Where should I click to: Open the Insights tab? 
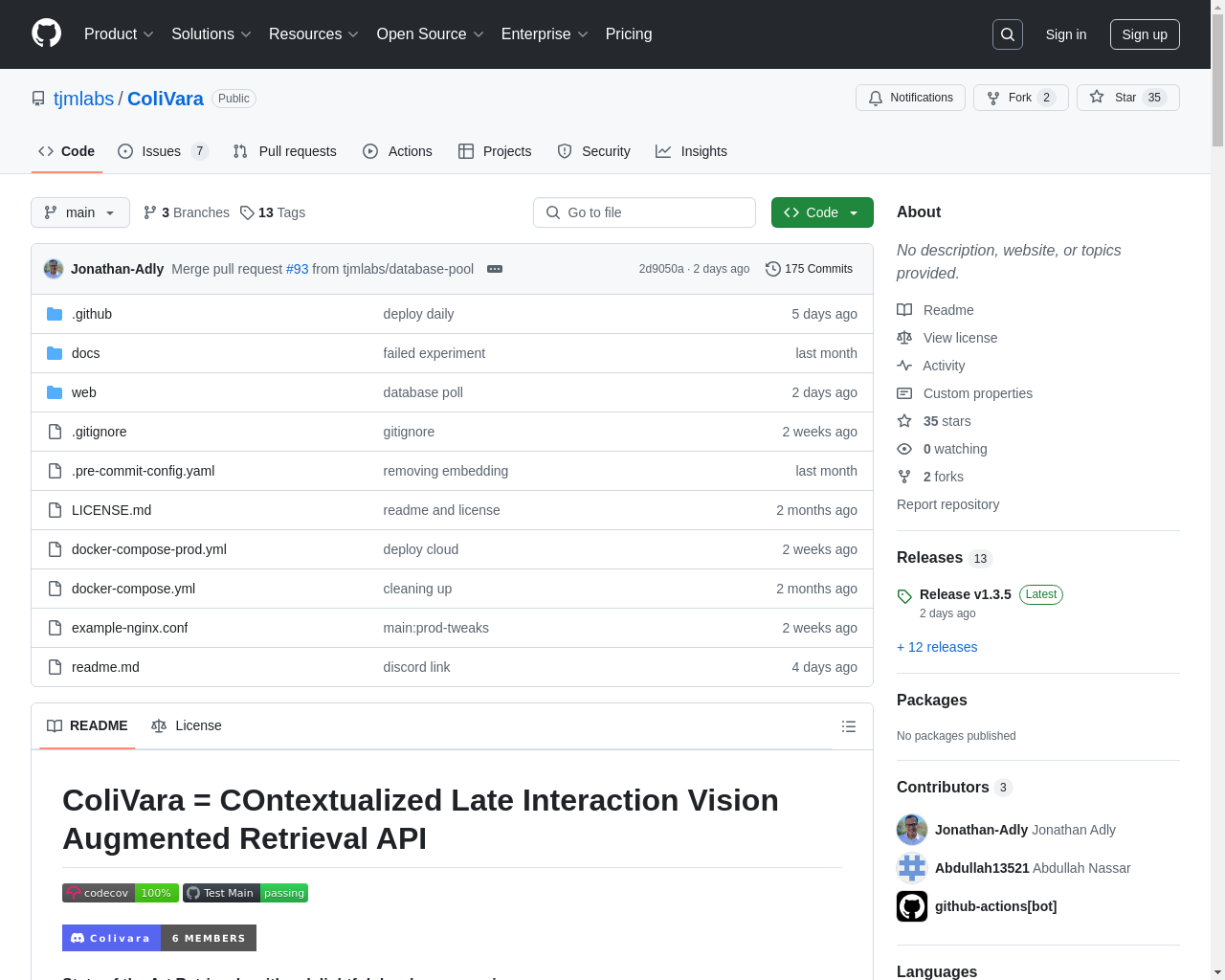(691, 151)
